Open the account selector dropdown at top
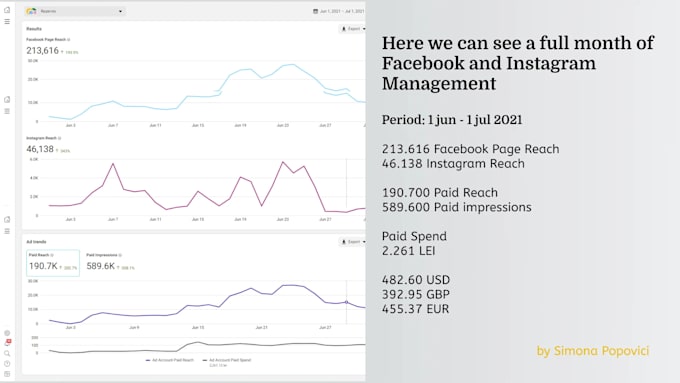Image resolution: width=680 pixels, height=383 pixels. 75,11
